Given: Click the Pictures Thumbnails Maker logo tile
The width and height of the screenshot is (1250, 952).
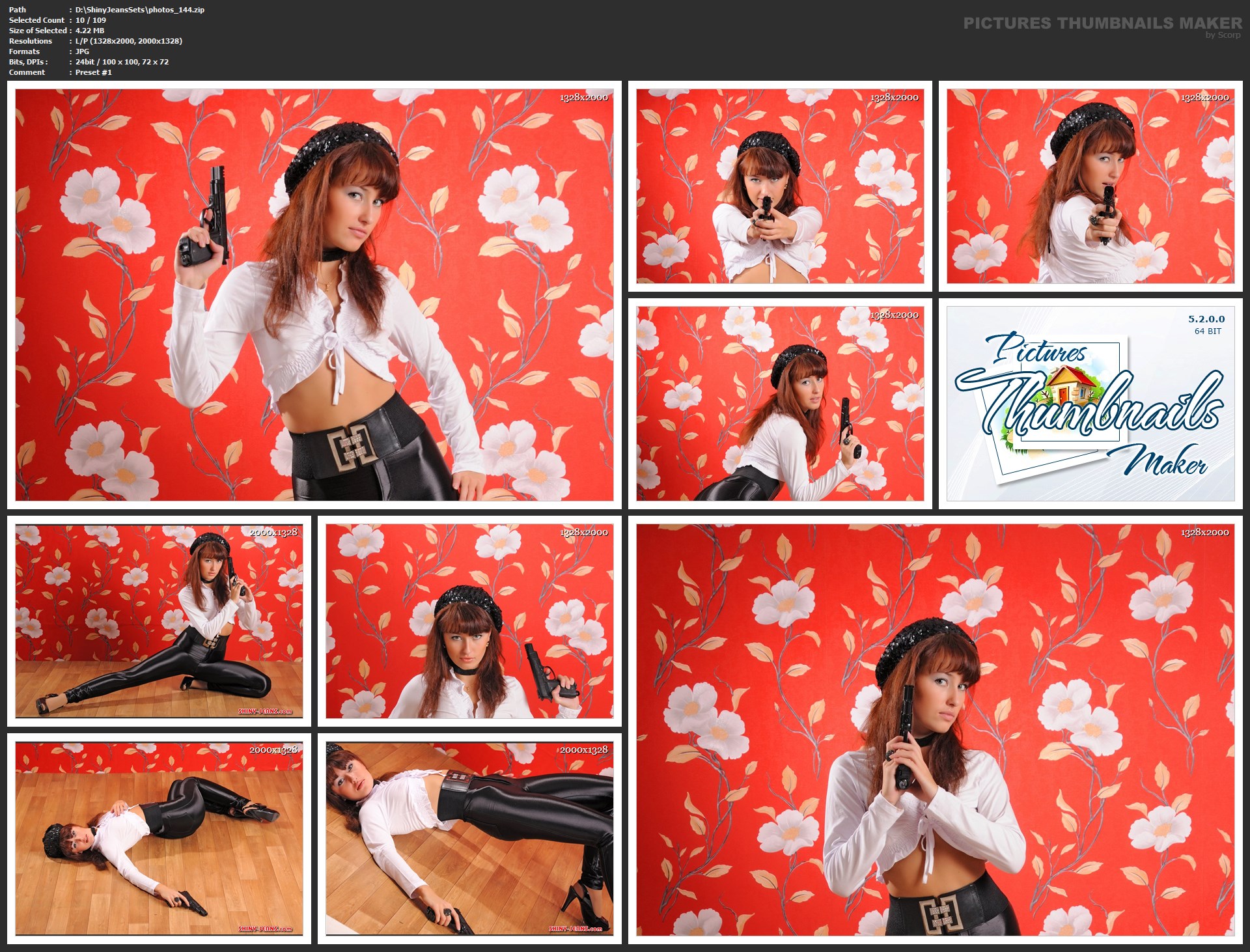Looking at the screenshot, I should 1090,404.
